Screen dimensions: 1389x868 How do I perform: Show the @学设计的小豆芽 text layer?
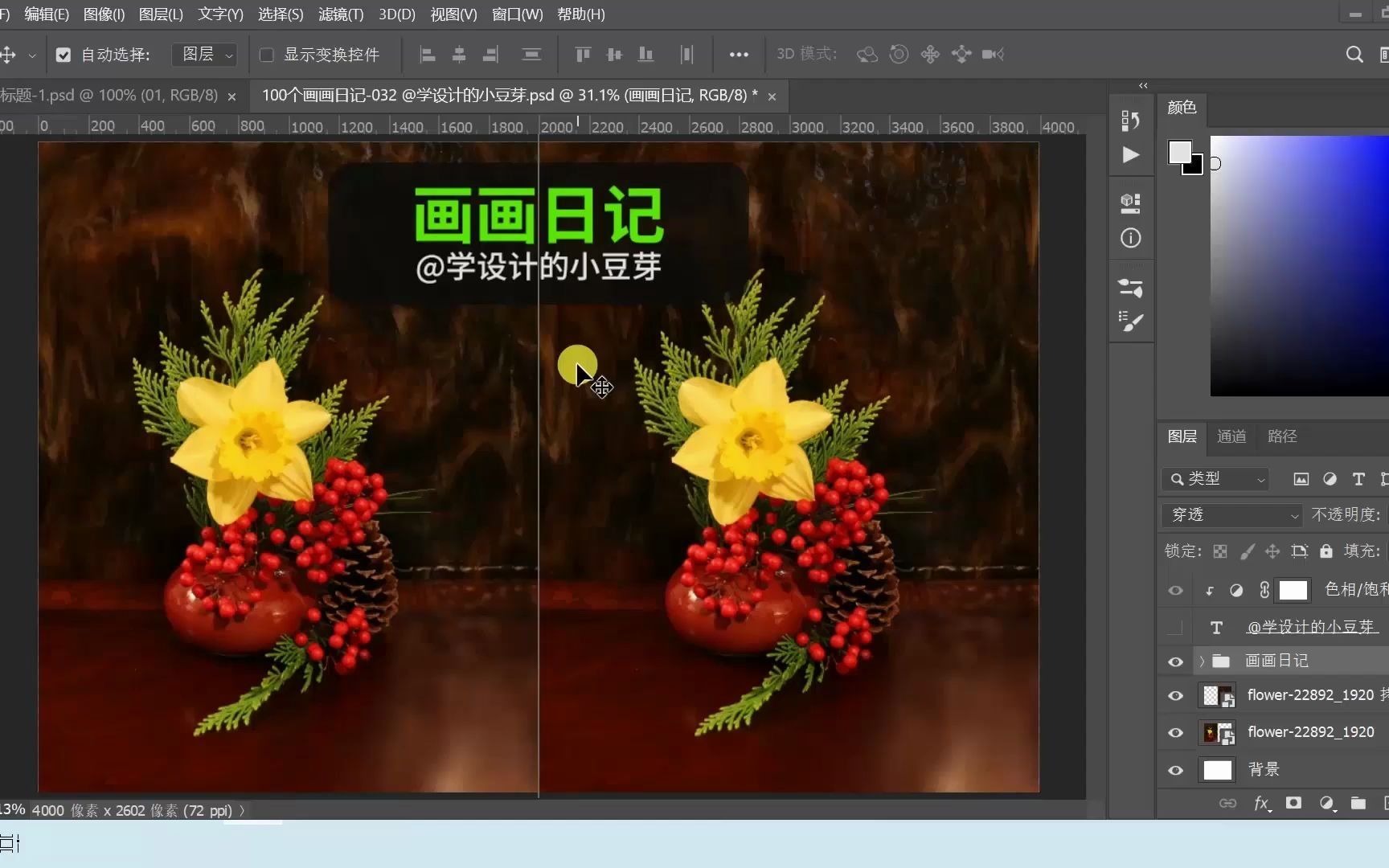pos(1175,627)
